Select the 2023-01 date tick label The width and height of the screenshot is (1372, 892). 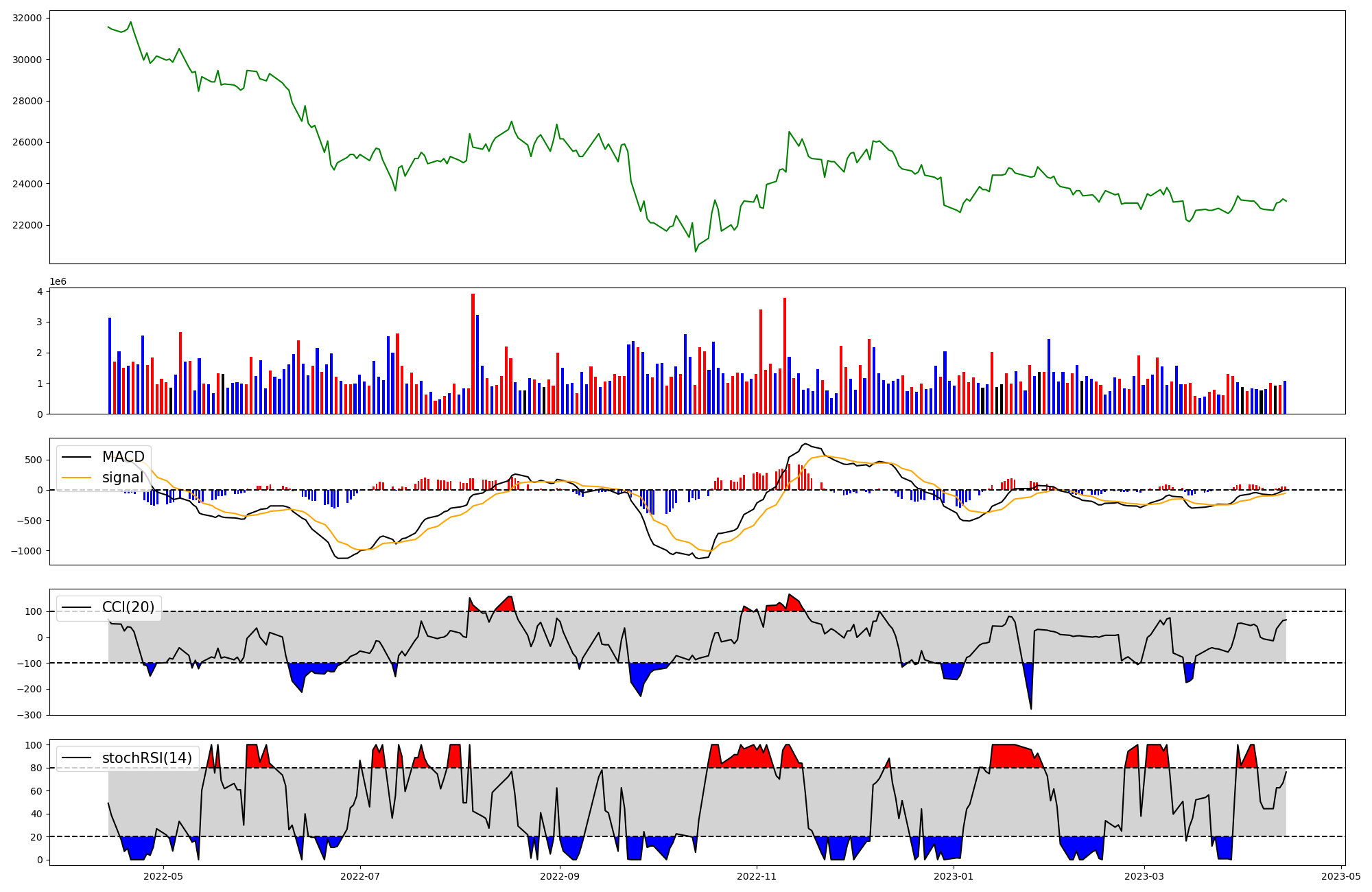(953, 876)
